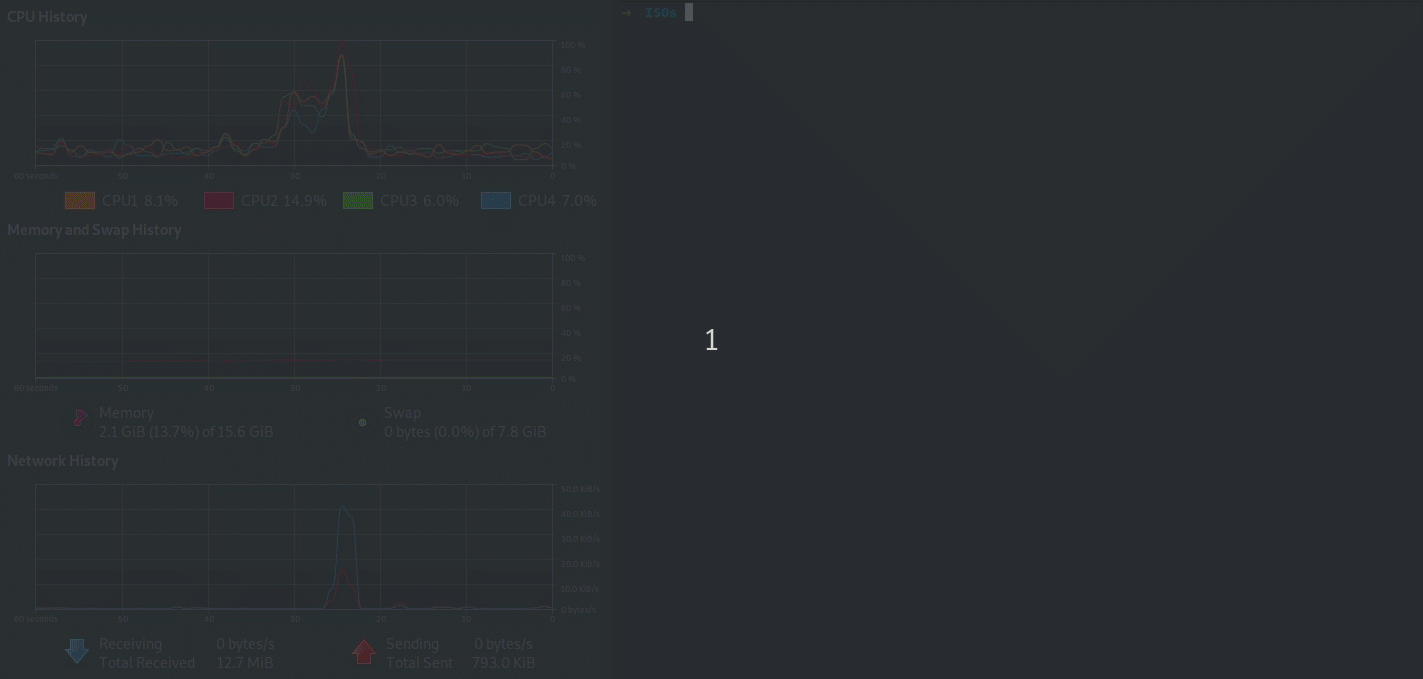The height and width of the screenshot is (679, 1423).
Task: Click the Total Sent 793.0 KiB value
Action: pyautogui.click(x=505, y=663)
